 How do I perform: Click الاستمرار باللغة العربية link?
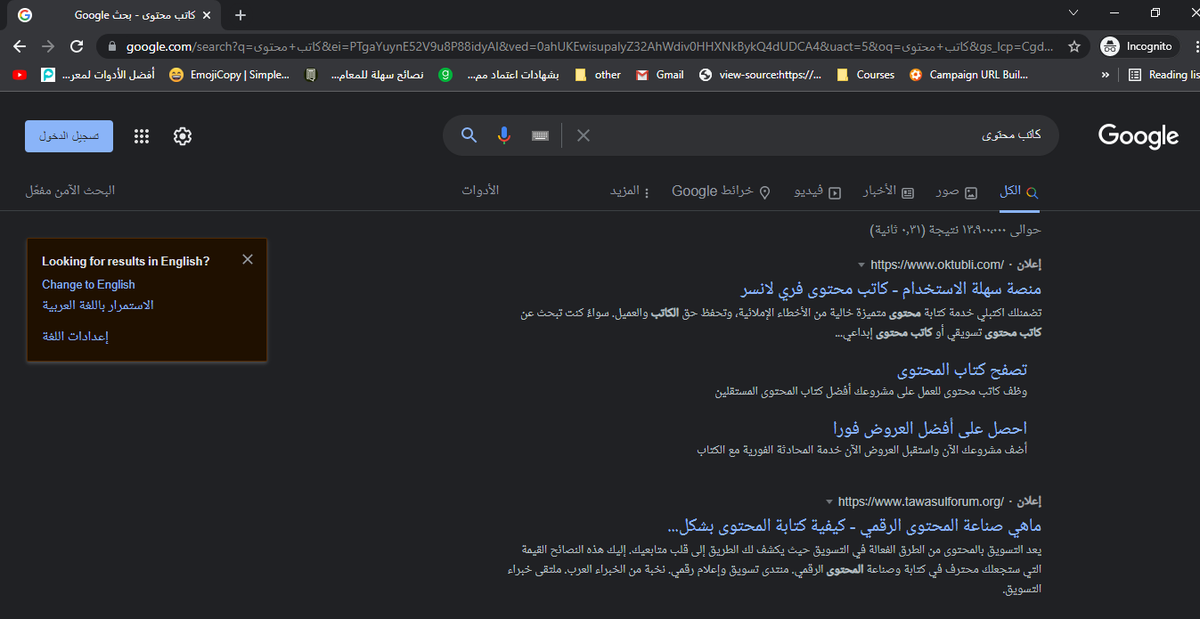(98, 305)
